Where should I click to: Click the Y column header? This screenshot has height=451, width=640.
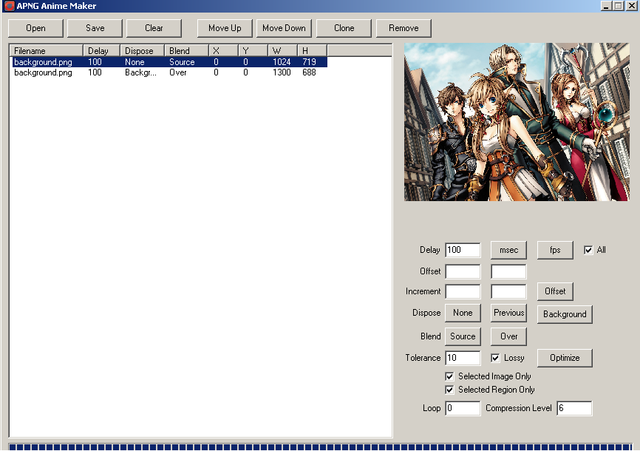coord(253,51)
